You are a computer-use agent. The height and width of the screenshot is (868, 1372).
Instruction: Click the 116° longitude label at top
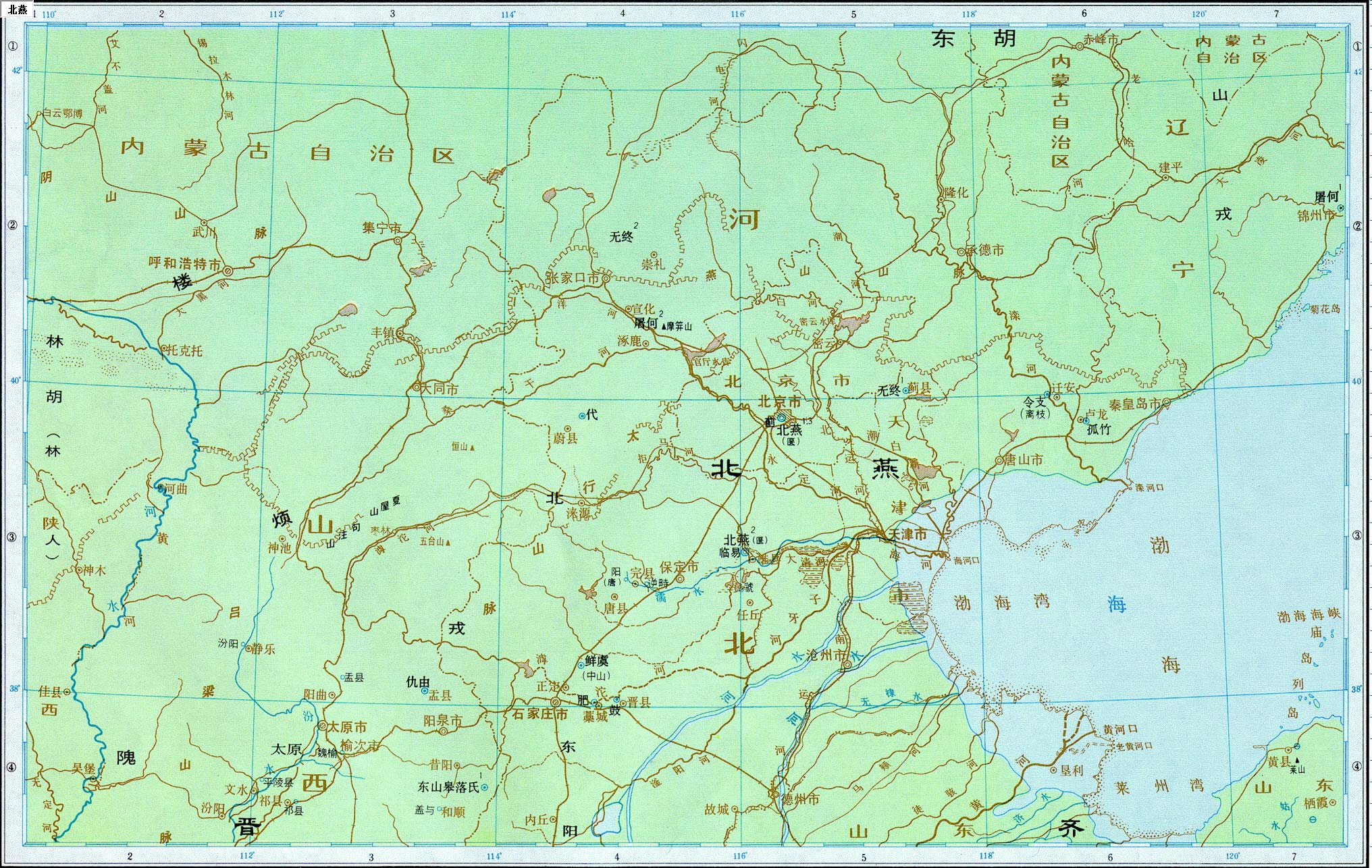click(x=737, y=13)
